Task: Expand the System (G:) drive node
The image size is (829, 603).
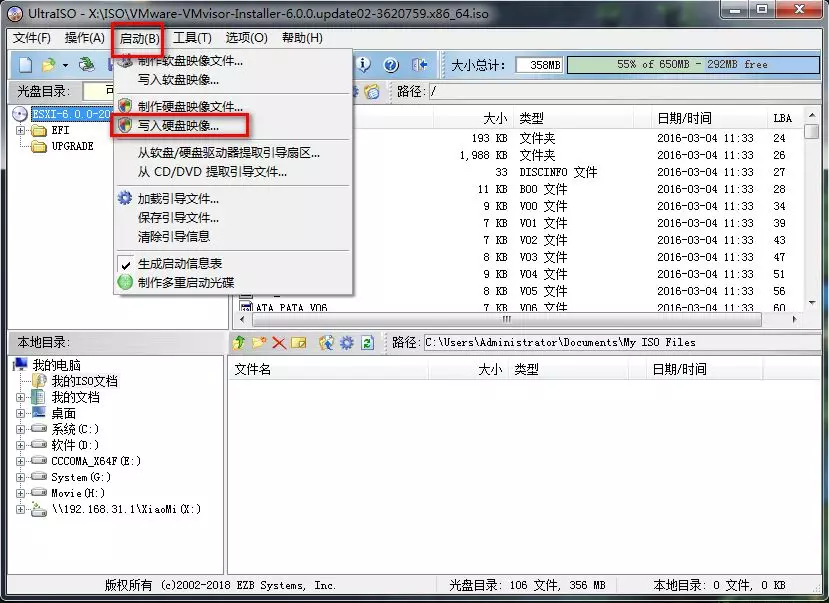Action: pos(20,477)
